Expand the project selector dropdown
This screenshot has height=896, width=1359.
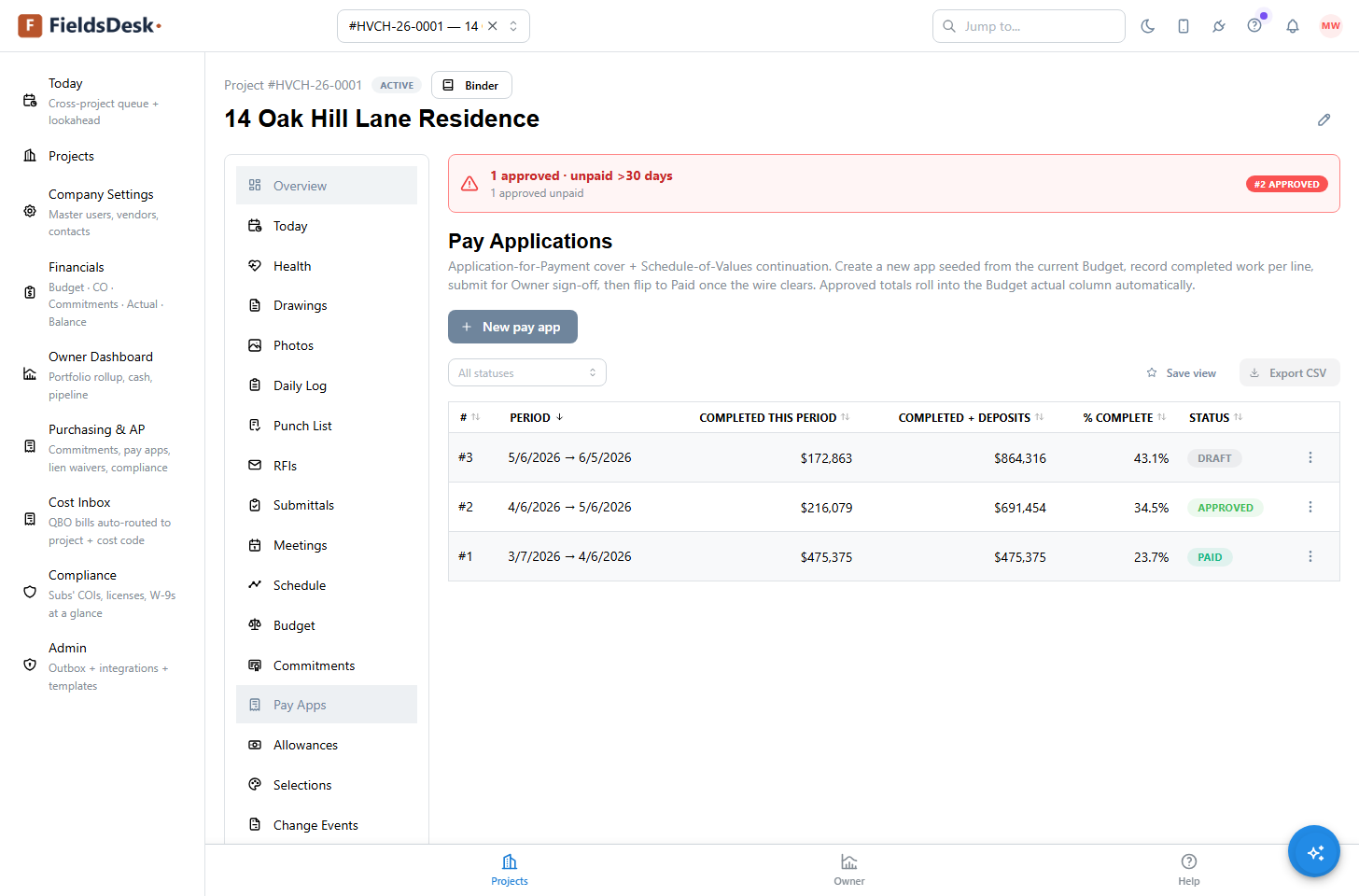513,26
